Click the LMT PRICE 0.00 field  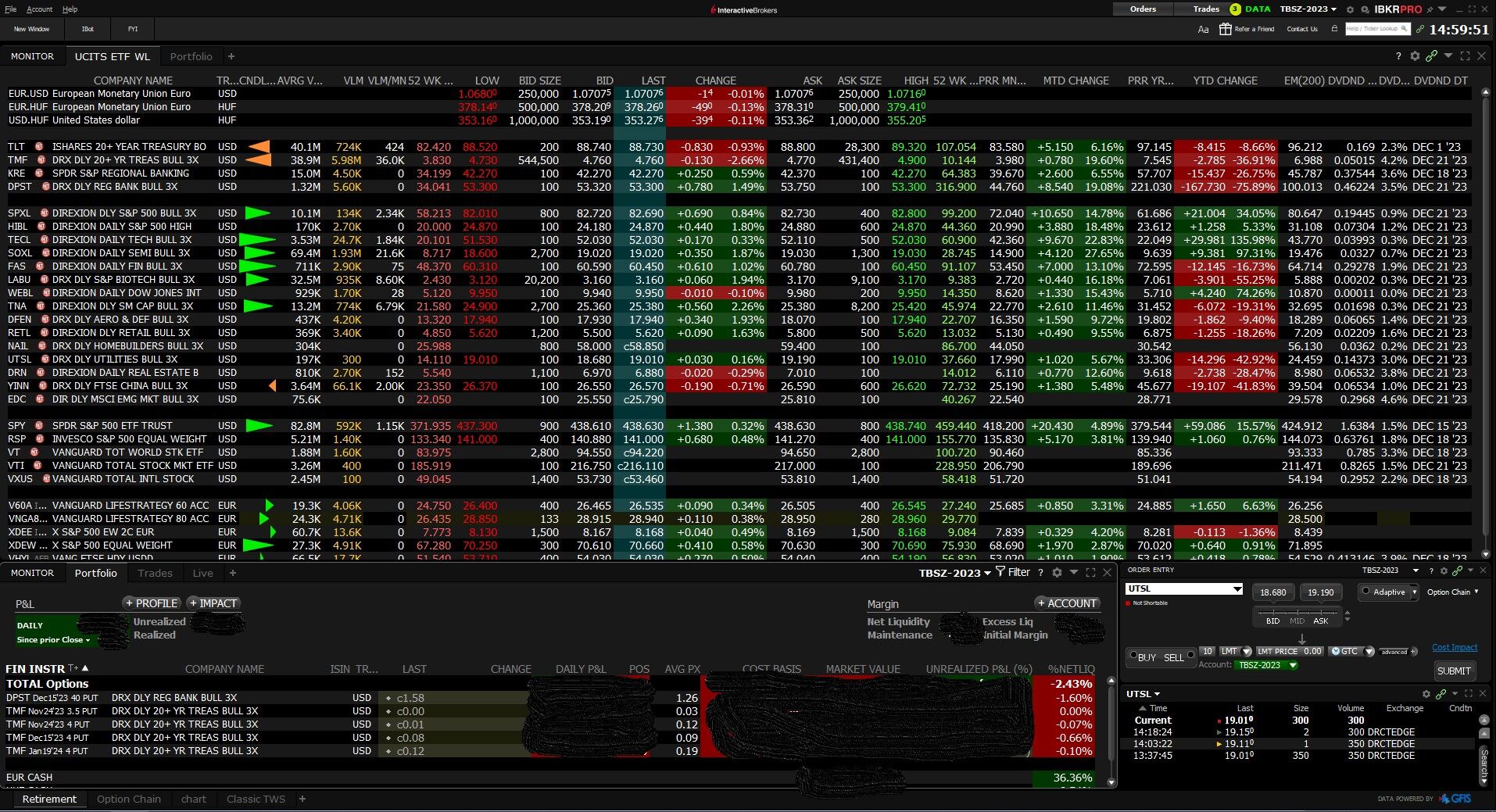click(1290, 651)
